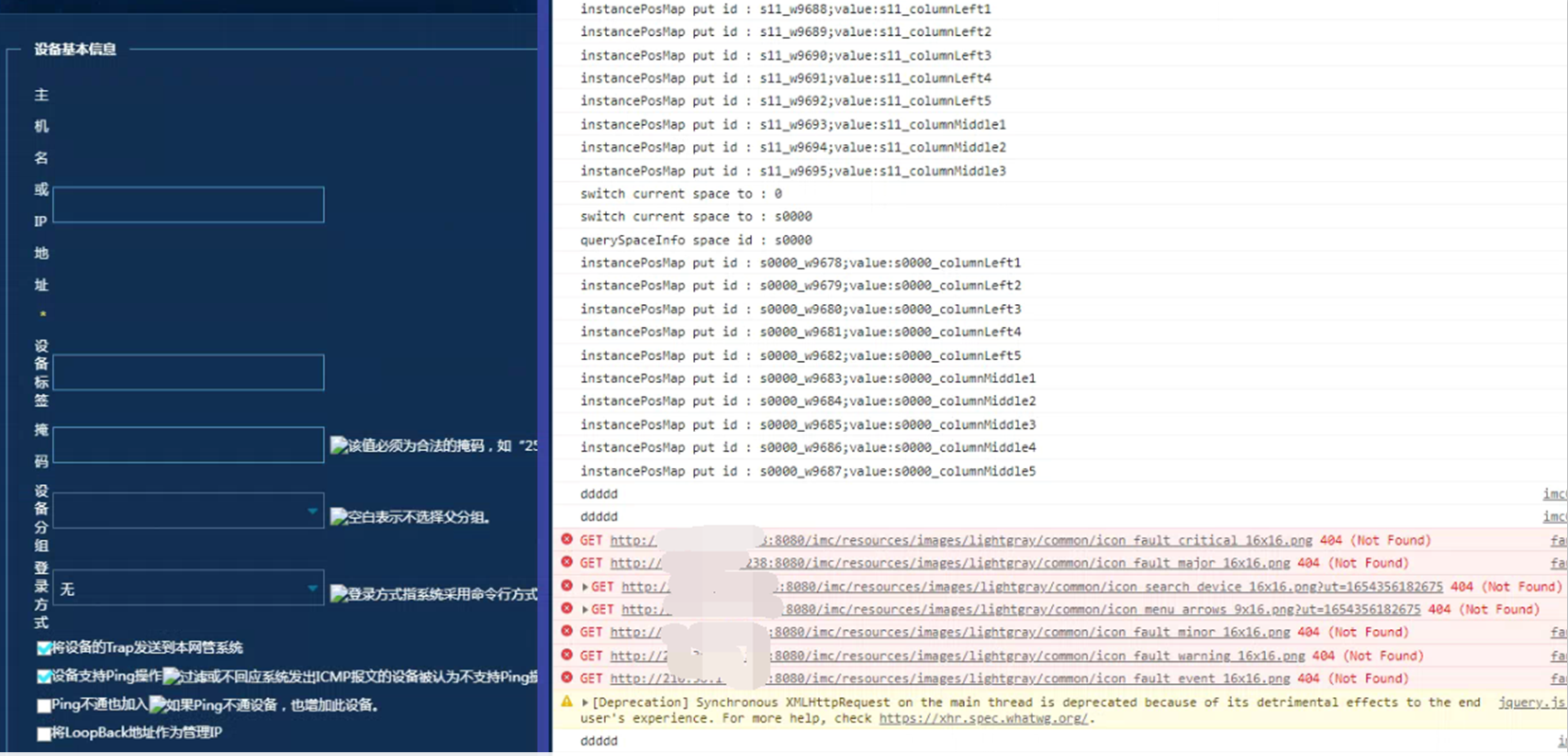Click the error icon for icon_menu_arrows_9x16.png
This screenshot has height=756, width=1568.
566,608
